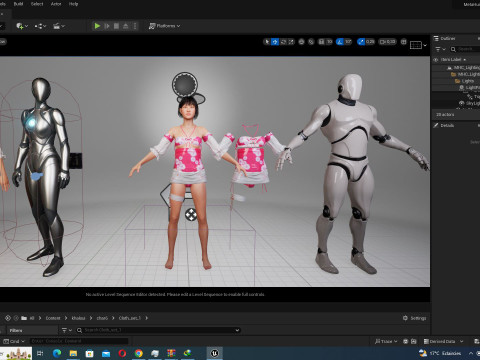Screen dimensions: 480x360
Task: Click the viewport layout four-pane icon
Action: (x=404, y=42)
